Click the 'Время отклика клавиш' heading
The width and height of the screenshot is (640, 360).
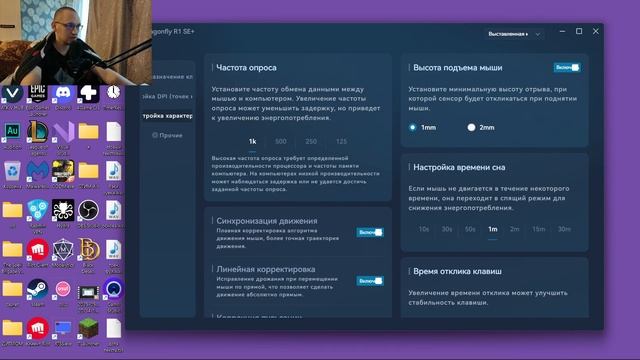pyautogui.click(x=458, y=271)
